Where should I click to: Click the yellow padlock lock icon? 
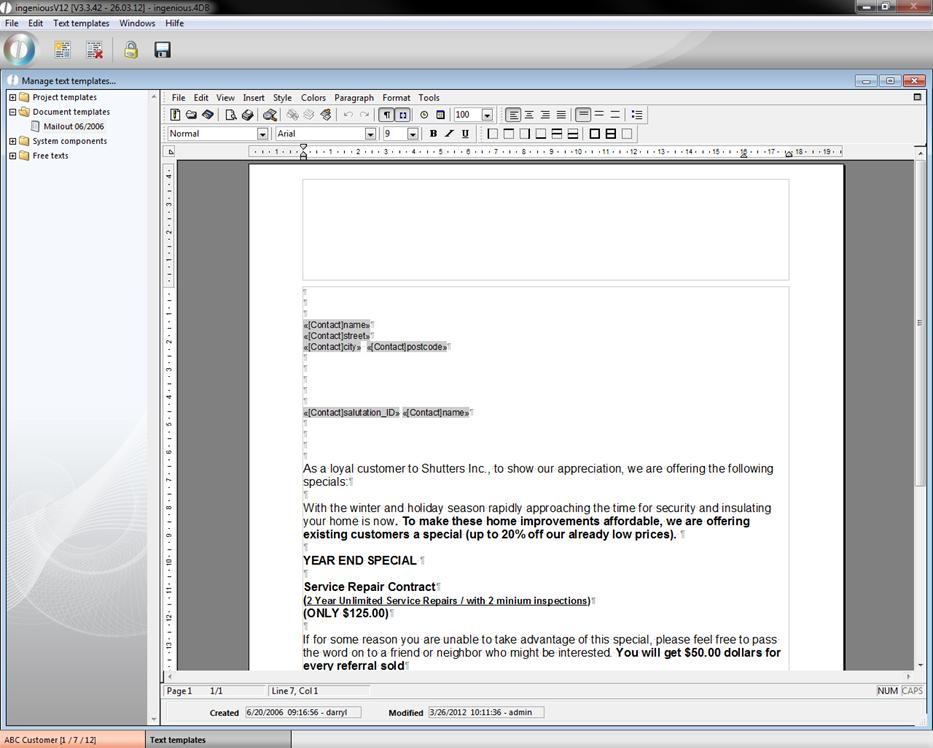(130, 49)
